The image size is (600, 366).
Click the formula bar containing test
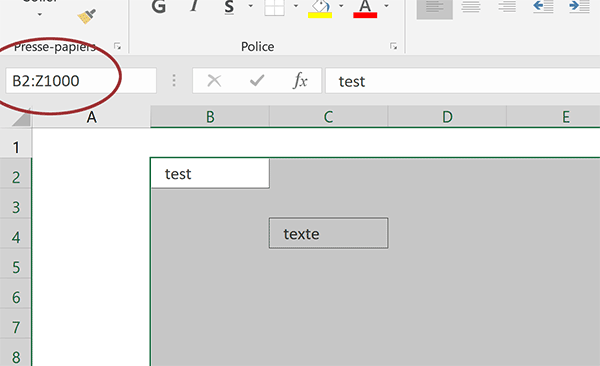tap(463, 81)
